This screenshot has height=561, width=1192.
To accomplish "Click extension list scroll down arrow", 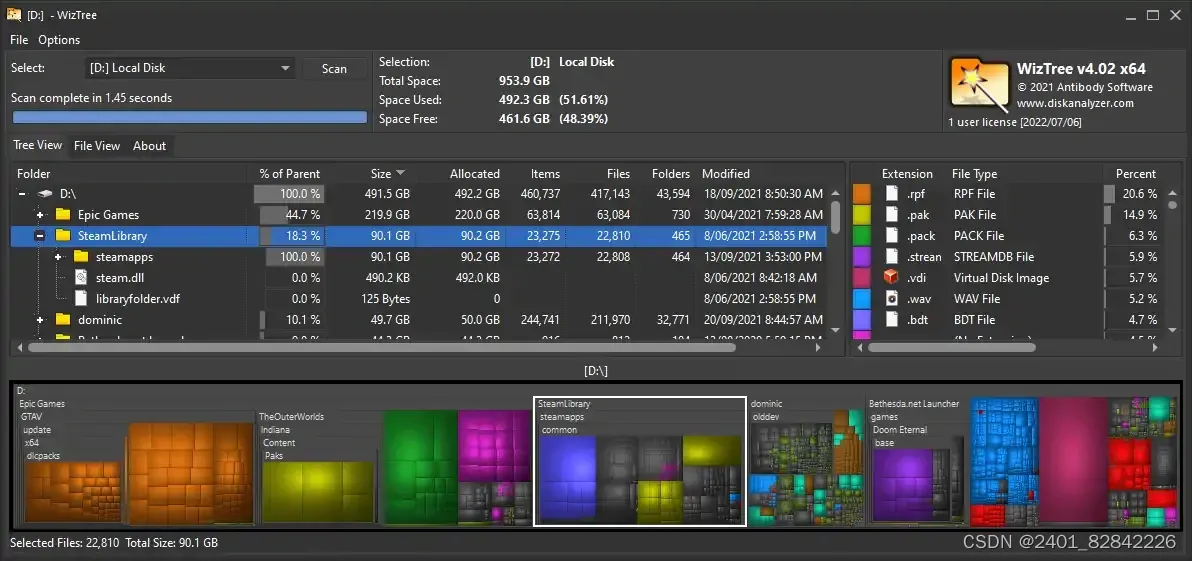I will coord(1172,330).
